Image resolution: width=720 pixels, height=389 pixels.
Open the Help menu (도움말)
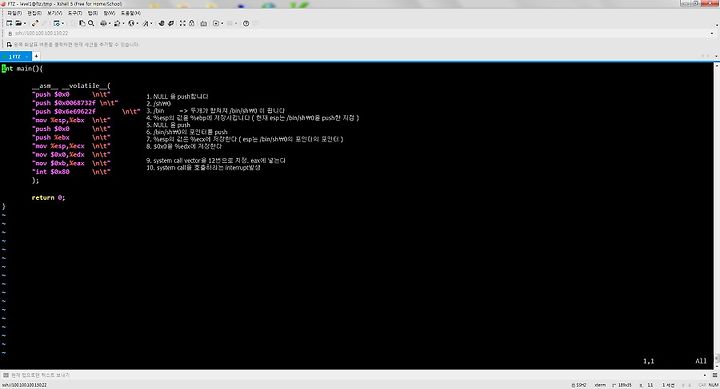click(x=131, y=13)
